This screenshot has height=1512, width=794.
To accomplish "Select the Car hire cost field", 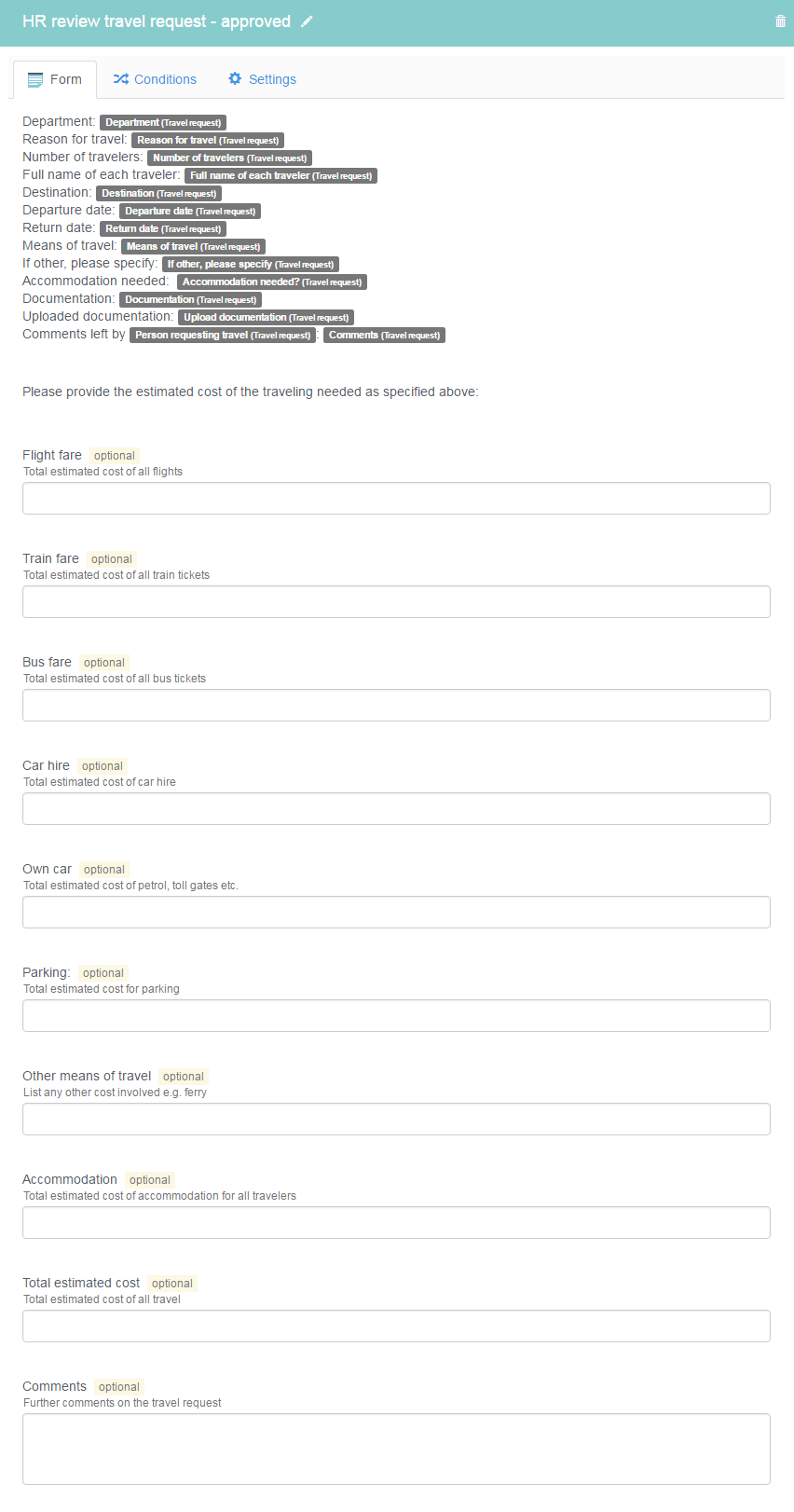I will (396, 808).
